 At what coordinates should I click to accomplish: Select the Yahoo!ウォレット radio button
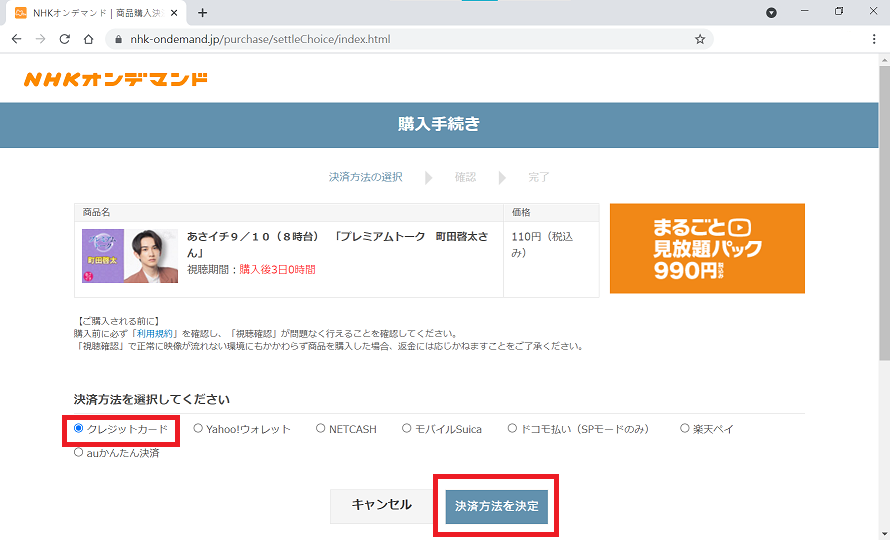pyautogui.click(x=198, y=428)
